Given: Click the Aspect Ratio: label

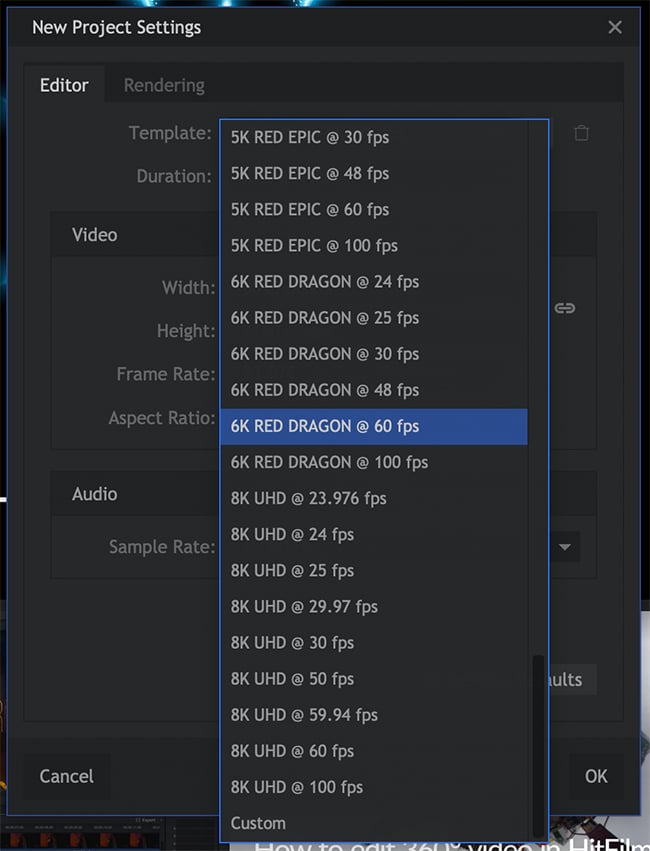Looking at the screenshot, I should pos(162,418).
